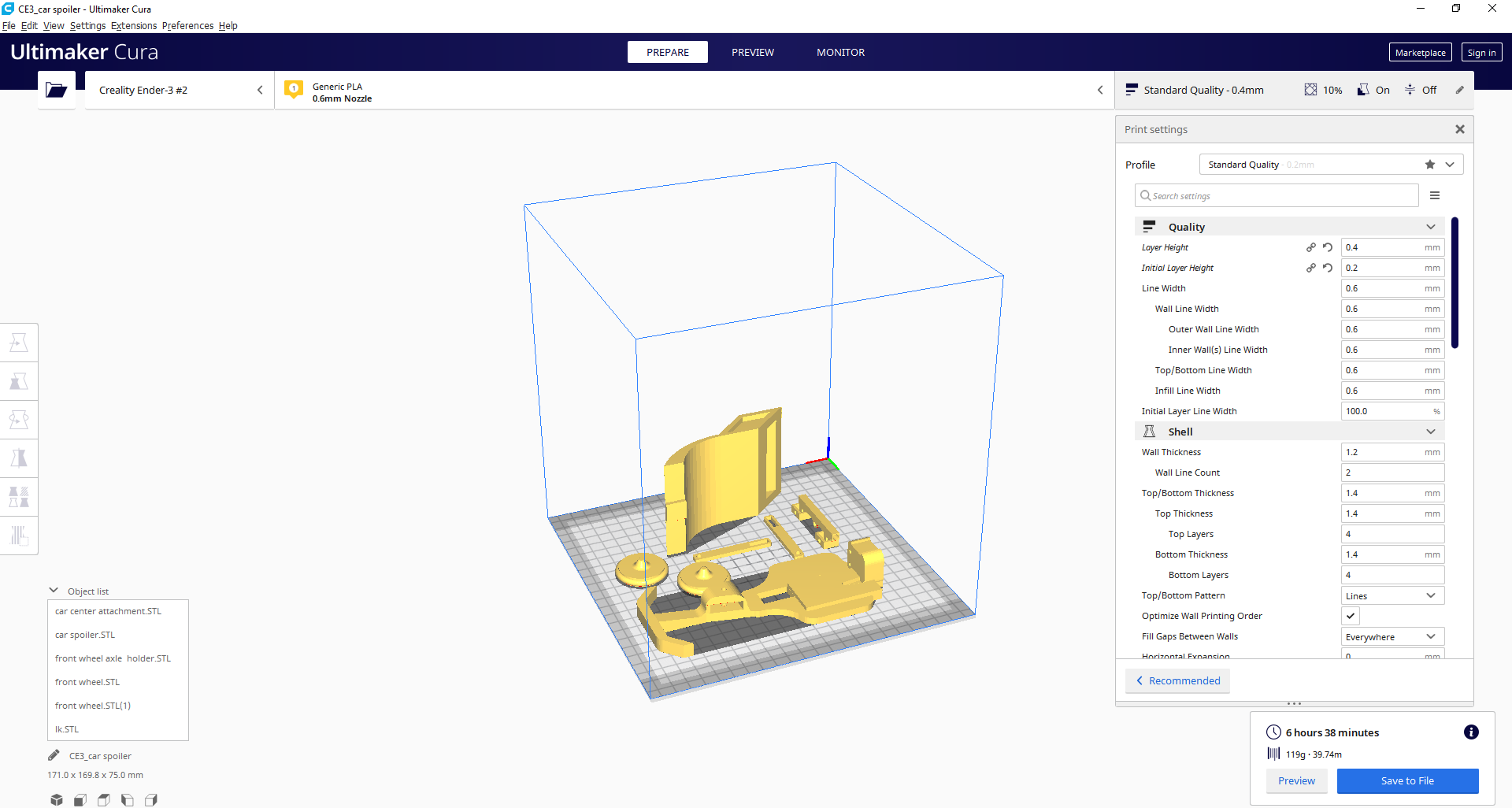This screenshot has width=1512, height=808.
Task: Open file using the folder icon
Action: tap(56, 90)
